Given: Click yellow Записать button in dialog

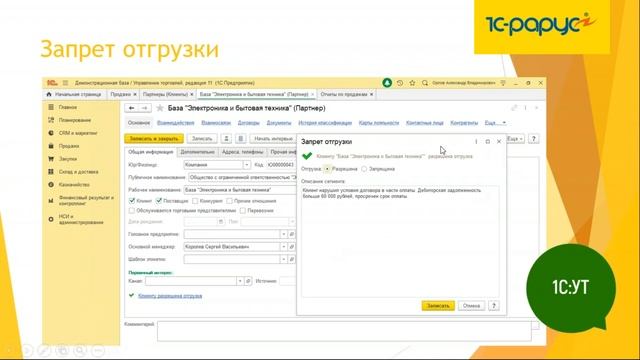Looking at the screenshot, I should click(438, 306).
